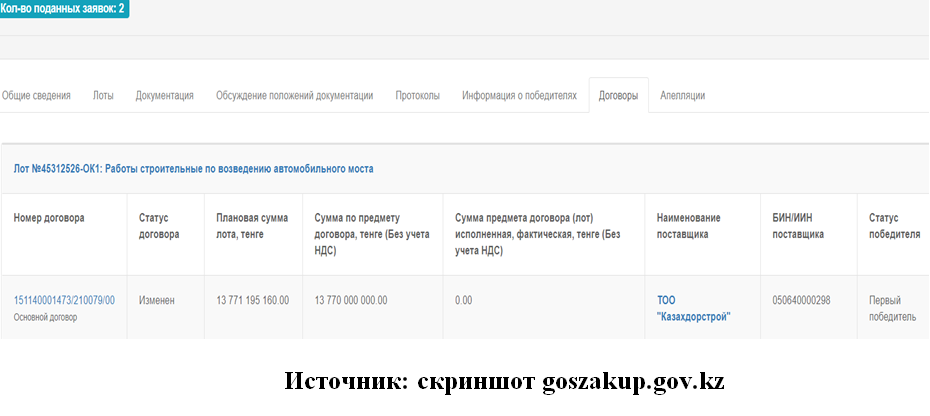This screenshot has width=930, height=416.
Task: Click the Номер договора column header
Action: pyautogui.click(x=49, y=218)
